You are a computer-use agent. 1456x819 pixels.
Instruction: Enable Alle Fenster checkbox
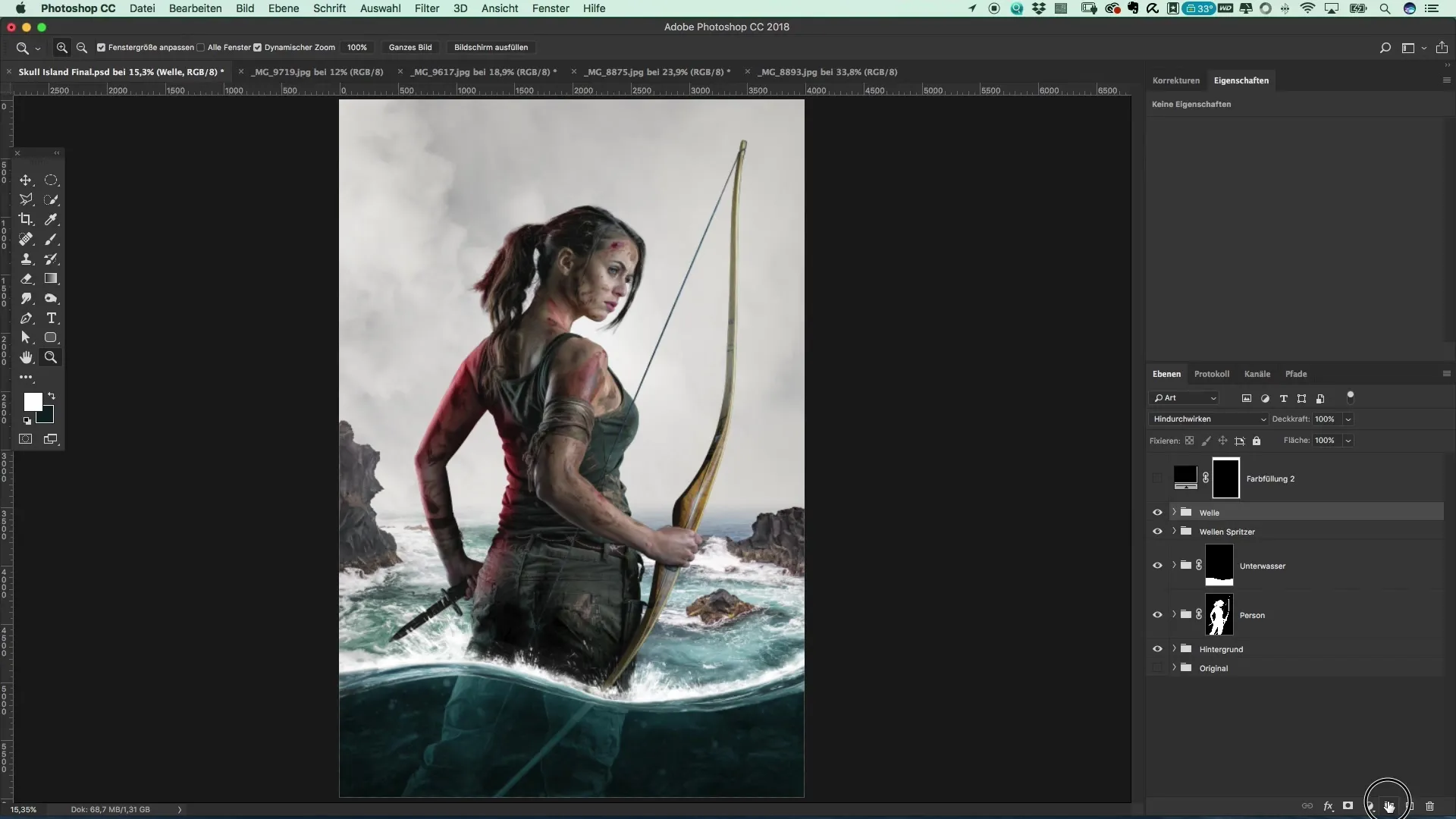[x=200, y=48]
